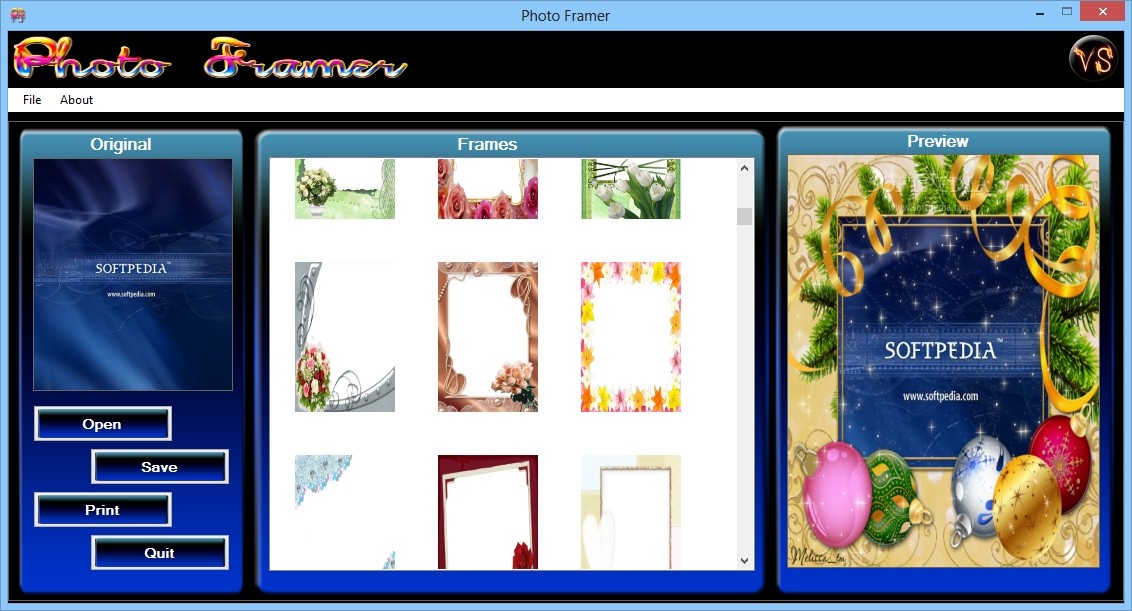Click the Frames list scroll up arrow
The height and width of the screenshot is (611, 1132).
[744, 168]
